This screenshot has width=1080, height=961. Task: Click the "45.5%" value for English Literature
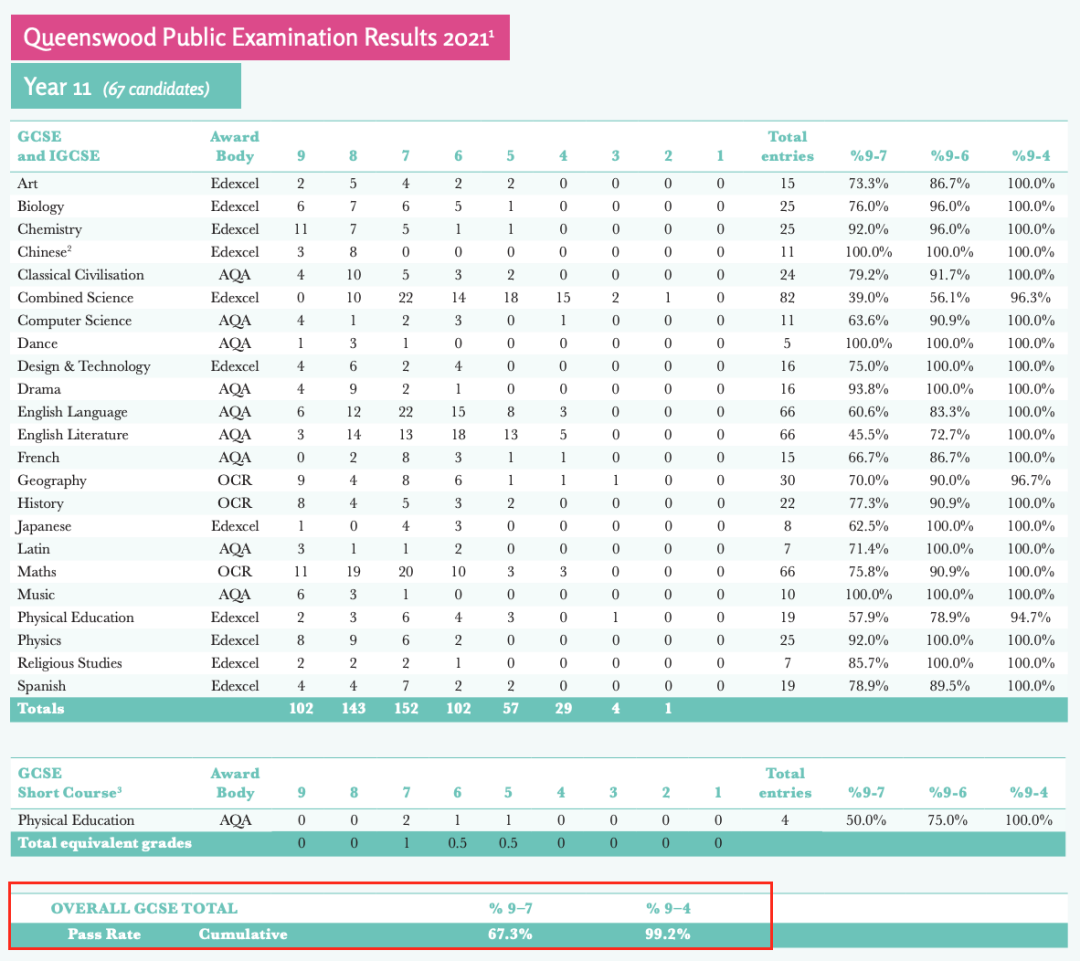tap(869, 435)
